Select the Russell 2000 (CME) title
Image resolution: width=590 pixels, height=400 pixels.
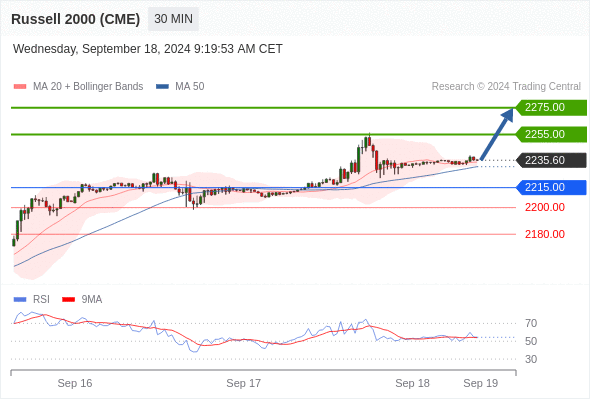click(76, 19)
